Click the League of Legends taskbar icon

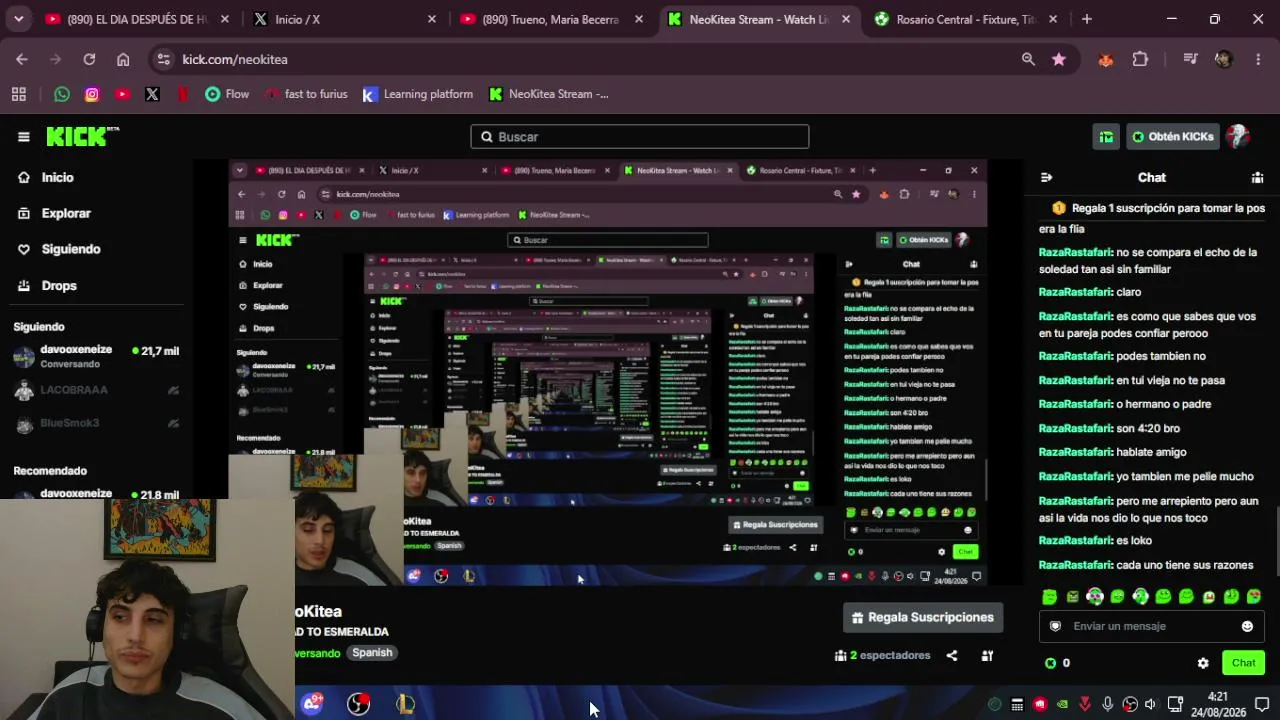pyautogui.click(x=405, y=704)
